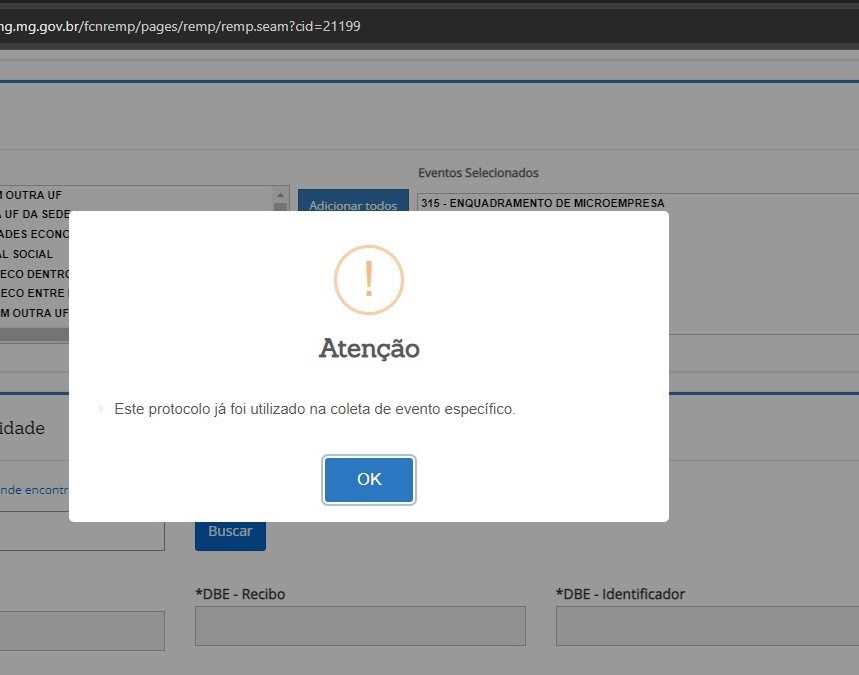Screen dimensions: 859x675
Task: Click the Eventos Selecionados label
Action: click(x=478, y=173)
